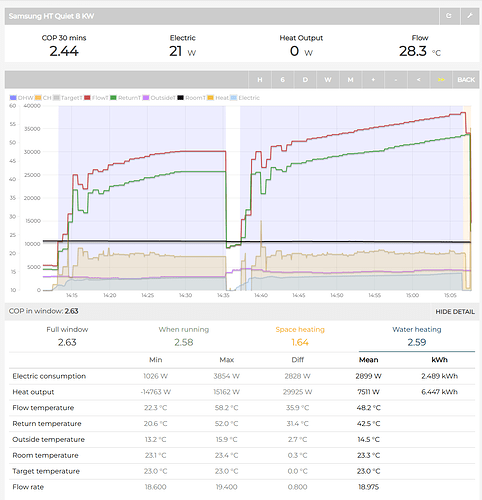The image size is (482, 500).
Task: Click the BACK button
Action: tap(466, 80)
